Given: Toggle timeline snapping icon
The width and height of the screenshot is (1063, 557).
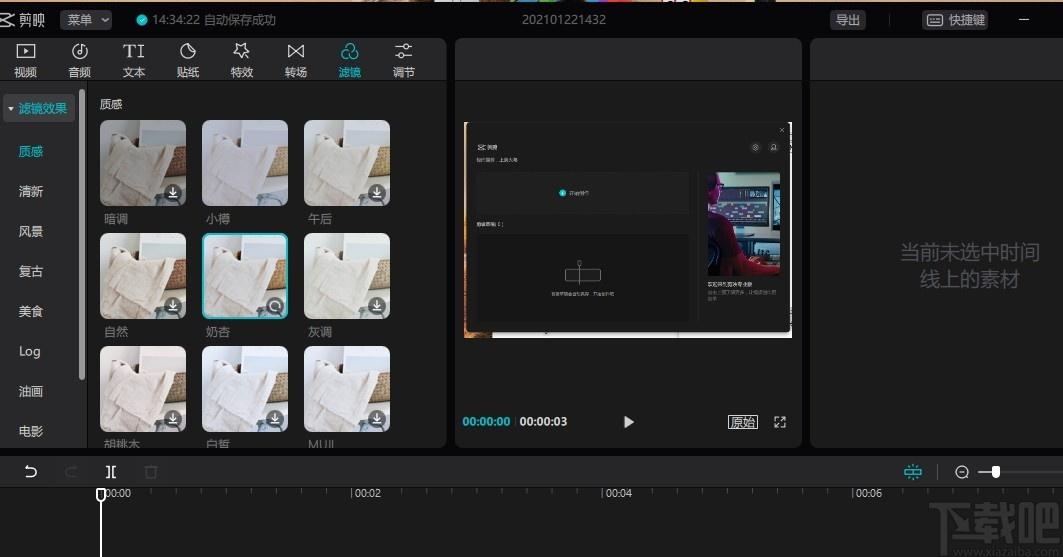Looking at the screenshot, I should pos(913,472).
